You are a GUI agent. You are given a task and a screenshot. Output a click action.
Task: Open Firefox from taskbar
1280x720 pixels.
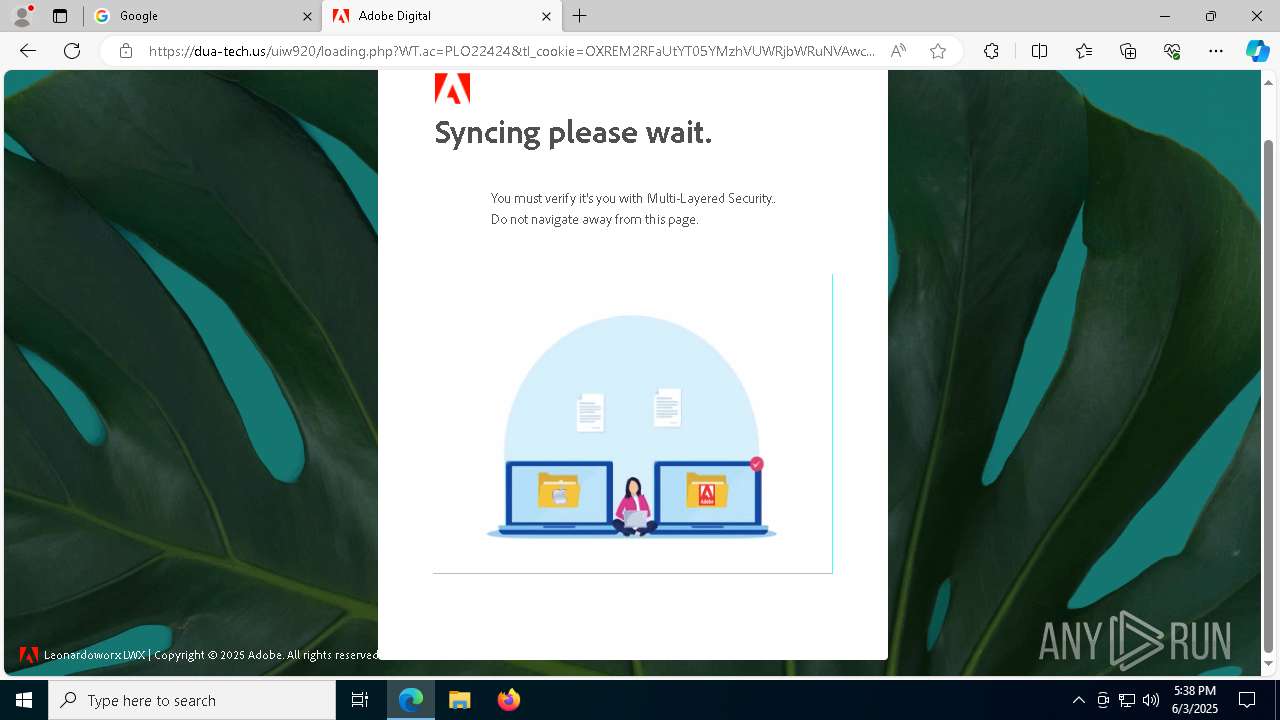pyautogui.click(x=508, y=700)
